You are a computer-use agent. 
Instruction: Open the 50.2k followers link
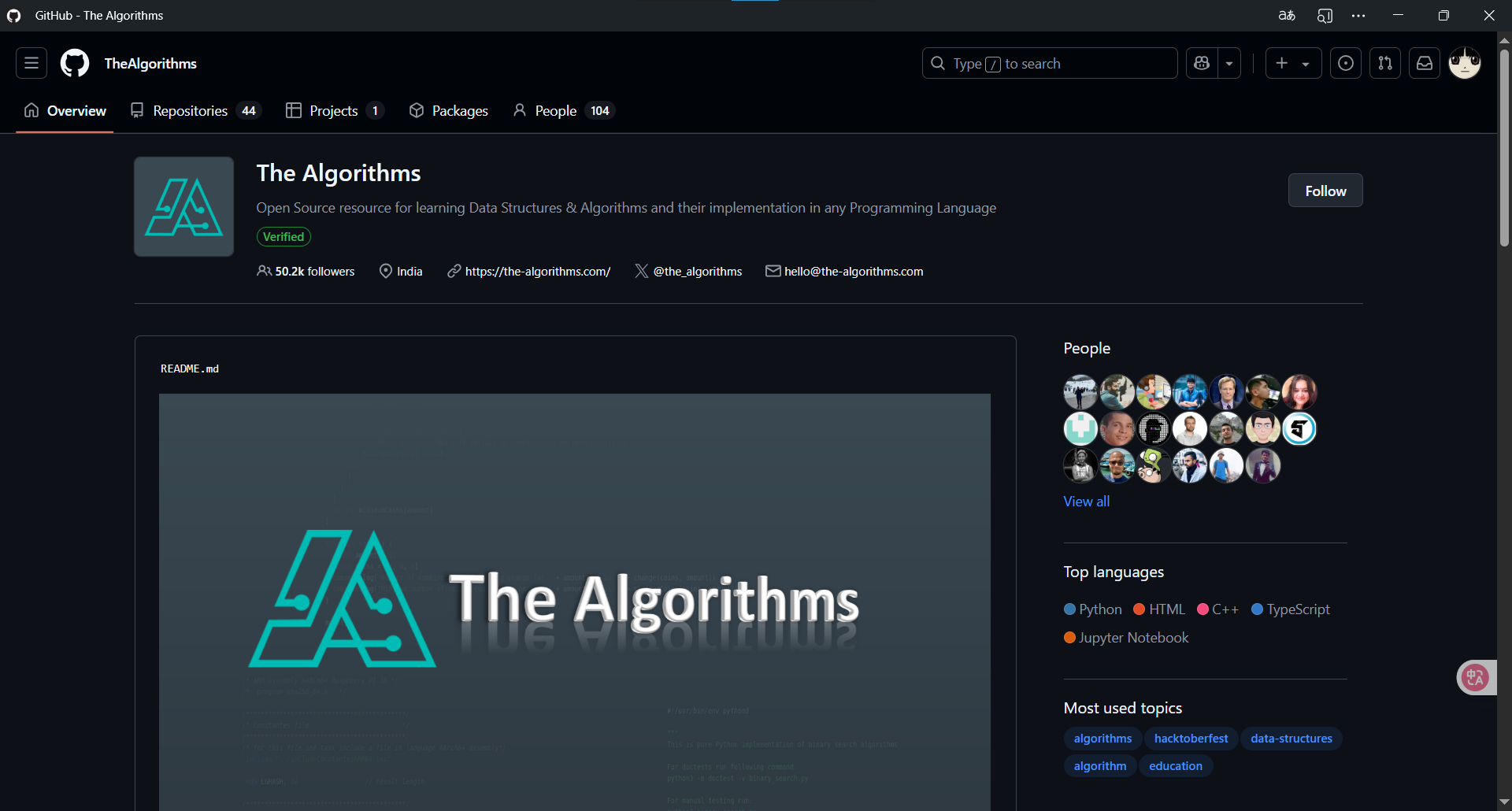pyautogui.click(x=306, y=271)
